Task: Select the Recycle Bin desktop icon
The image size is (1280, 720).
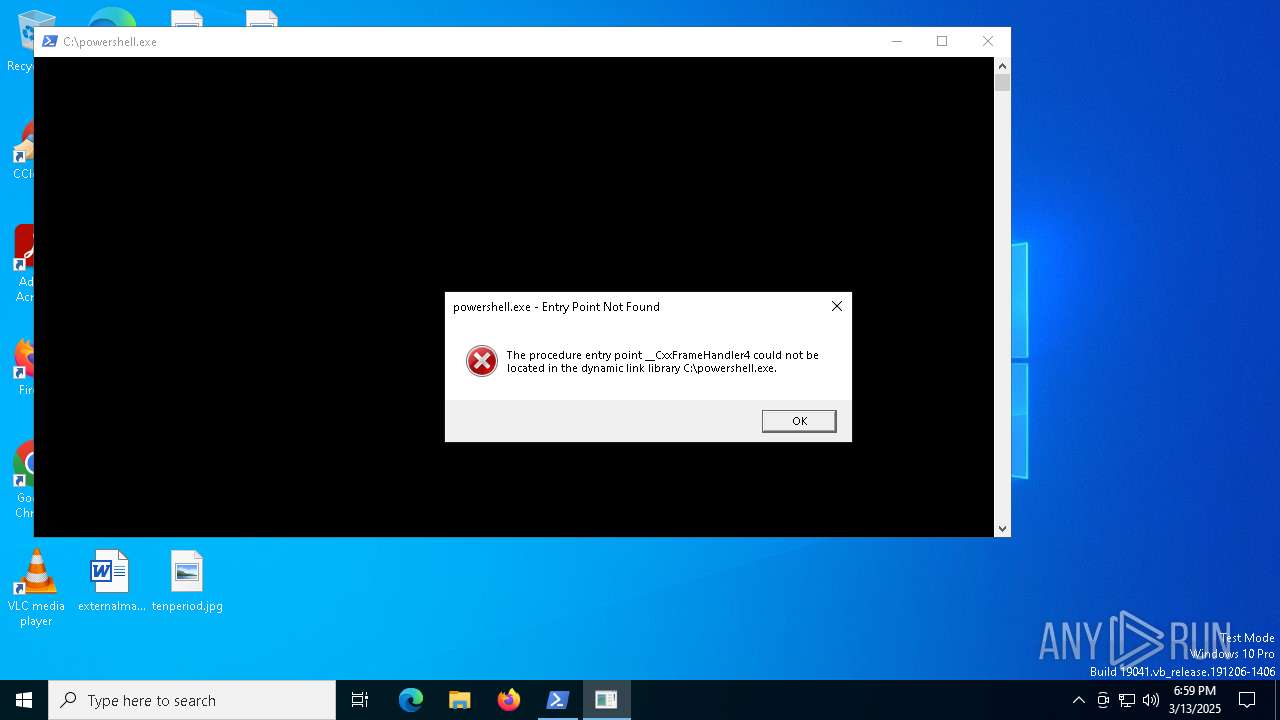Action: click(22, 42)
